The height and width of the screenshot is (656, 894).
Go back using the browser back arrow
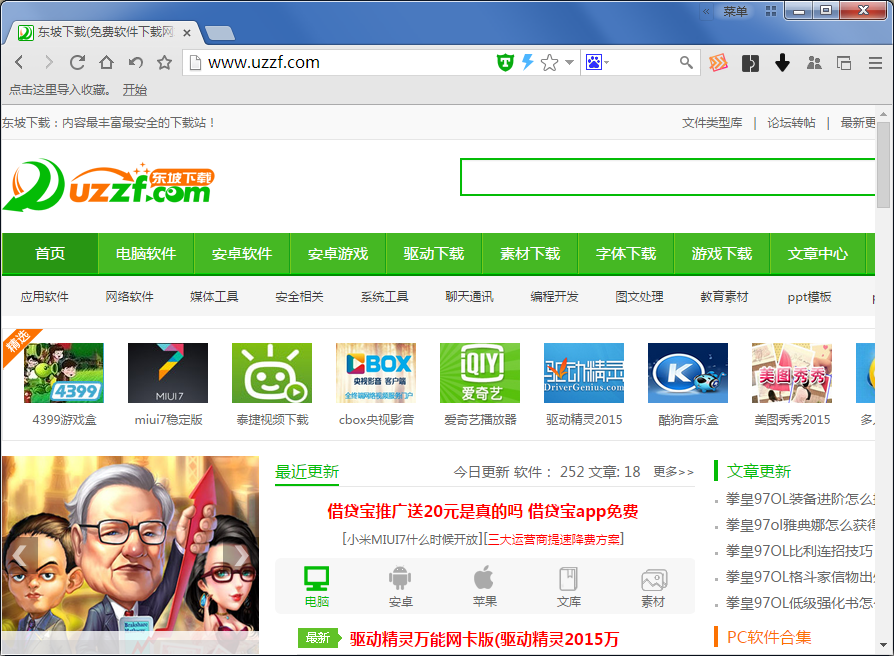coord(19,62)
